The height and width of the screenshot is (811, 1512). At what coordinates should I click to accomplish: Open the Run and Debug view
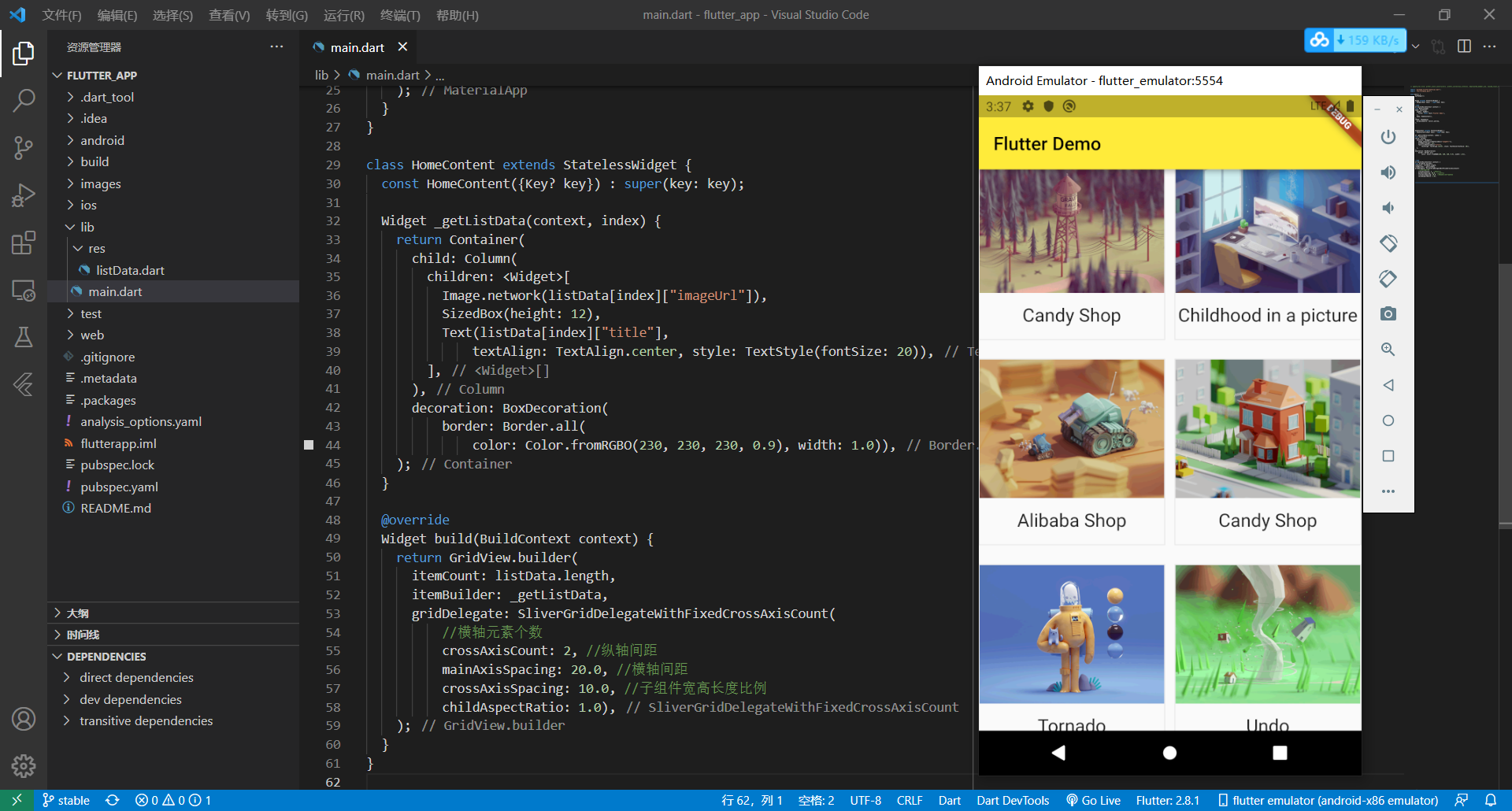click(x=24, y=195)
